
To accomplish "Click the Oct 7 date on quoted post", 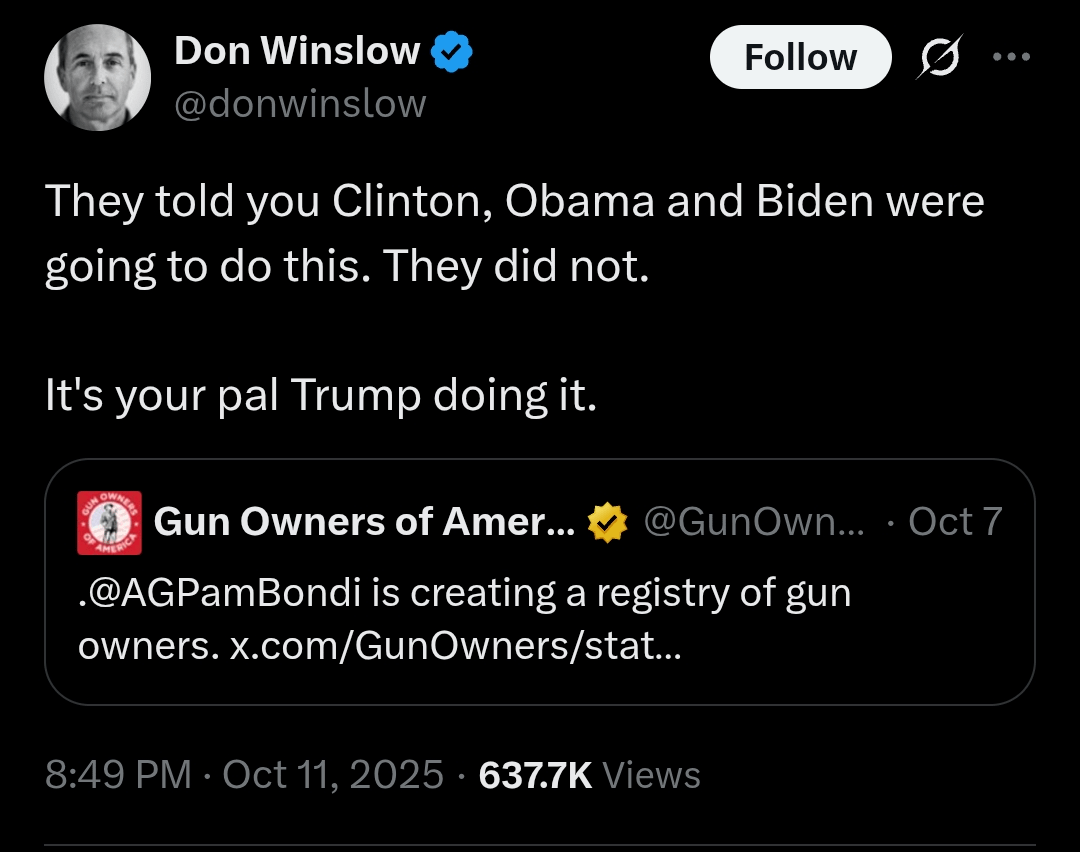I will click(x=953, y=522).
